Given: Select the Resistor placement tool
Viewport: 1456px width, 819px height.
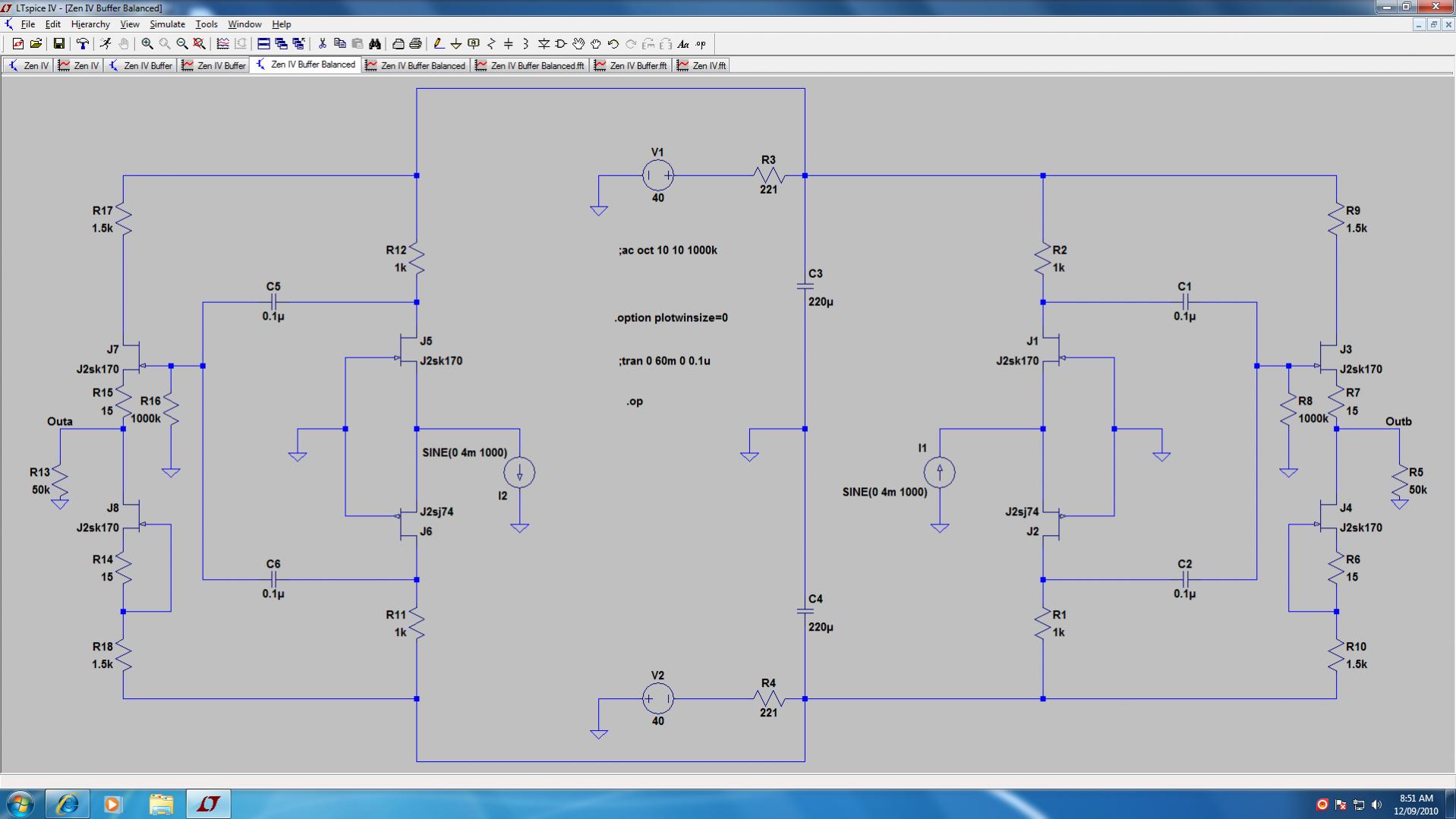Looking at the screenshot, I should pyautogui.click(x=491, y=44).
